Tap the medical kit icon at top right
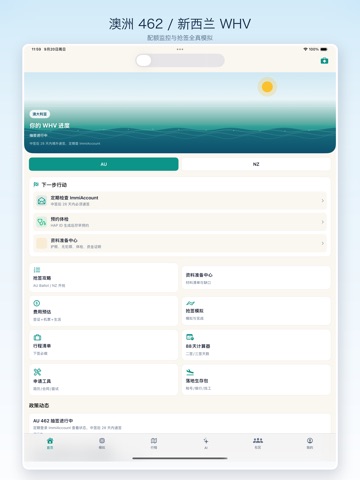This screenshot has height=480, width=360. (x=324, y=61)
